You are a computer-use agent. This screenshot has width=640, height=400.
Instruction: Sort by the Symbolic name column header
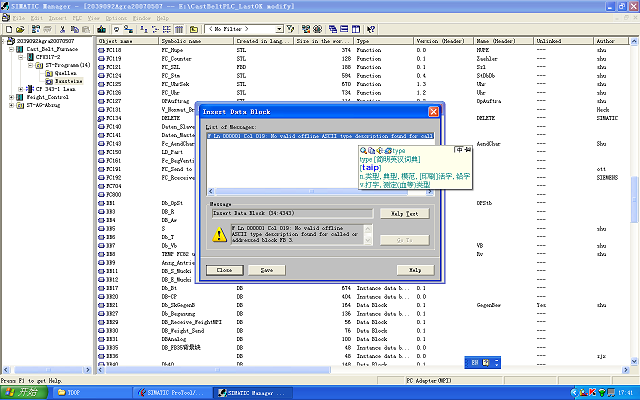coord(196,41)
